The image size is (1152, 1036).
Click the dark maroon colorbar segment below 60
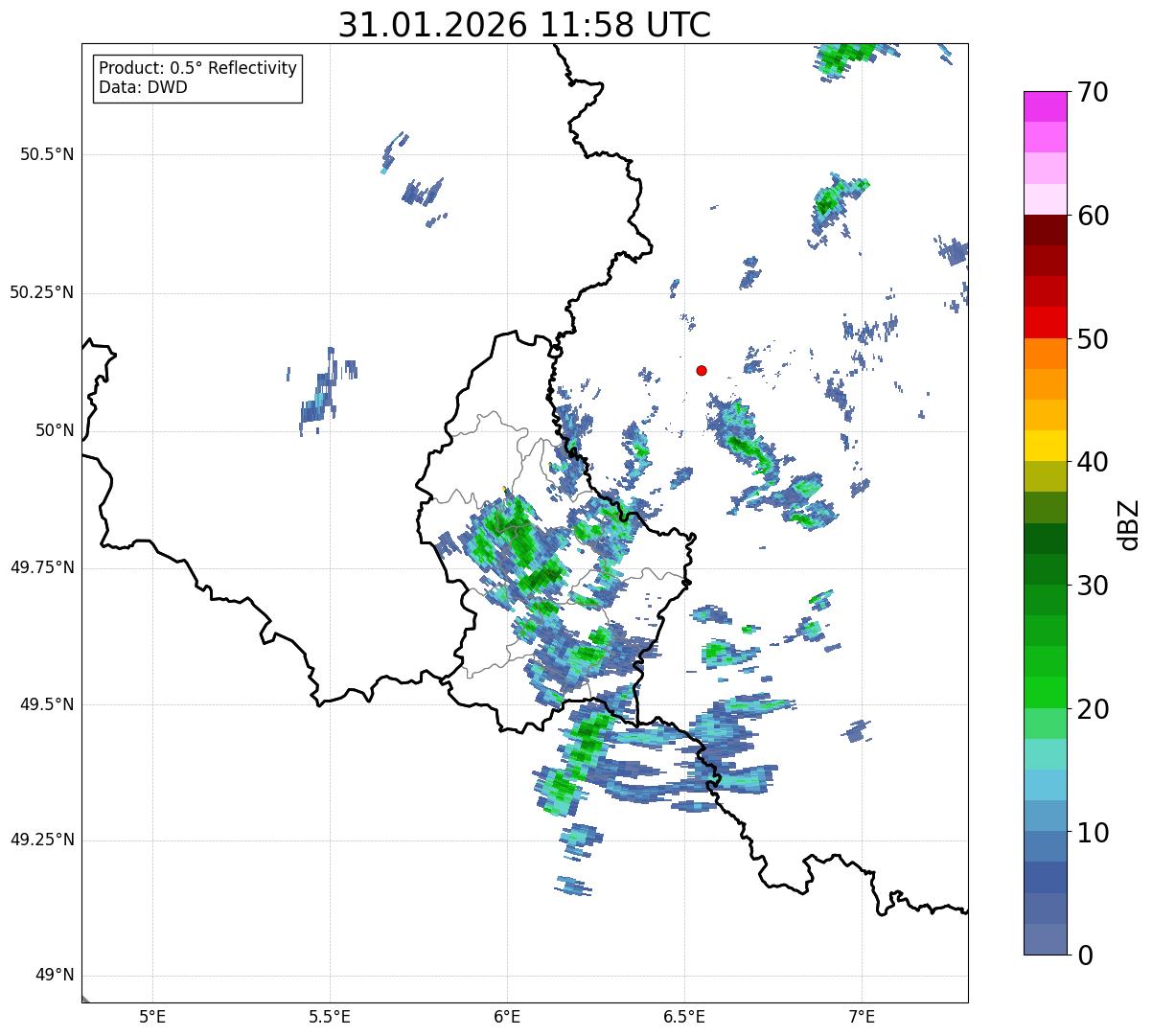pos(1045,230)
